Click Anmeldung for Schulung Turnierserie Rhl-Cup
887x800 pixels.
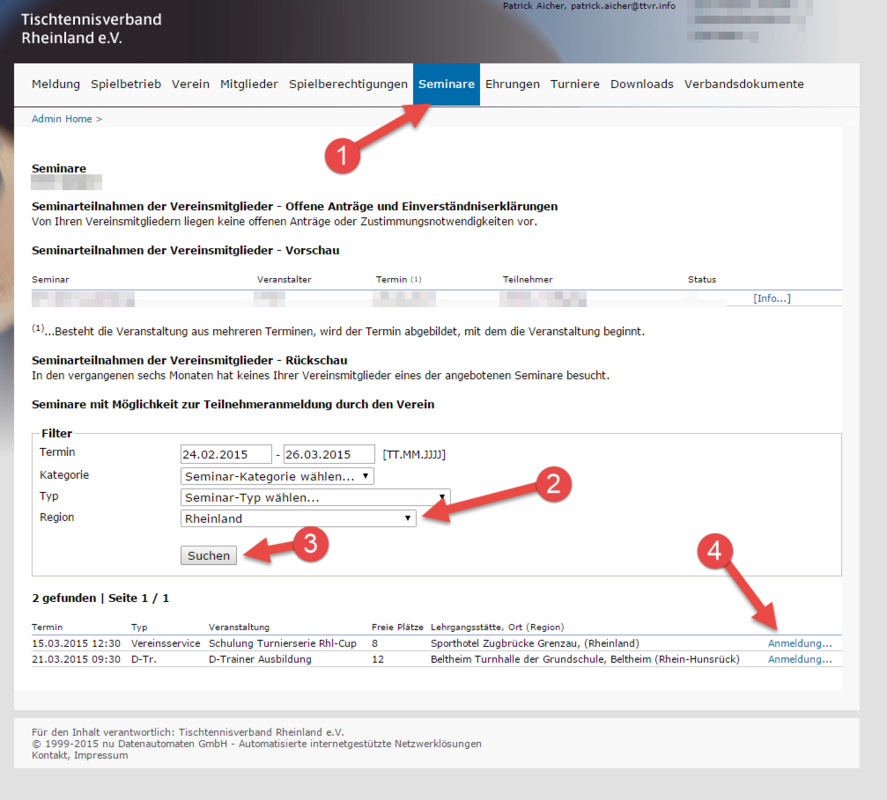(799, 643)
